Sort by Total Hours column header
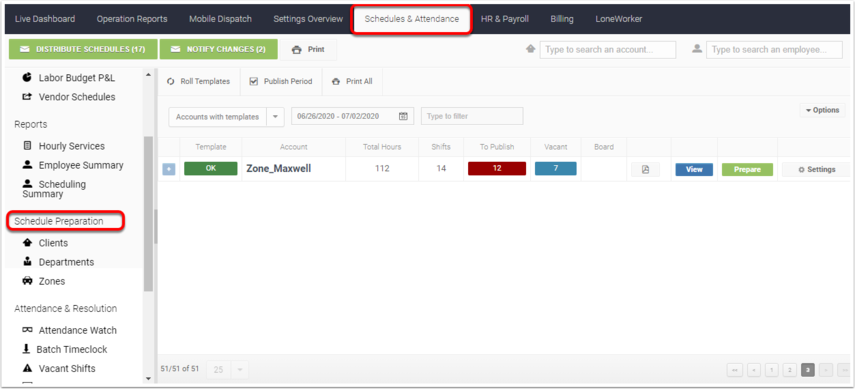Image resolution: width=855 pixels, height=389 pixels. (382, 147)
